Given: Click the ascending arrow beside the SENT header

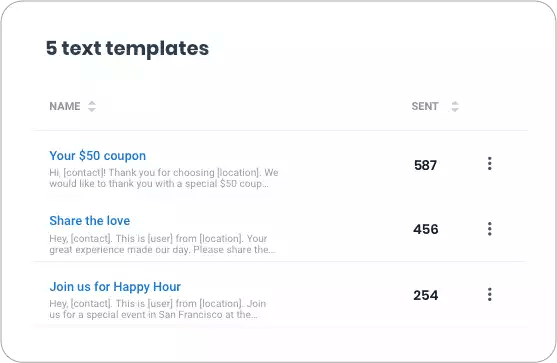Looking at the screenshot, I should point(455,103).
